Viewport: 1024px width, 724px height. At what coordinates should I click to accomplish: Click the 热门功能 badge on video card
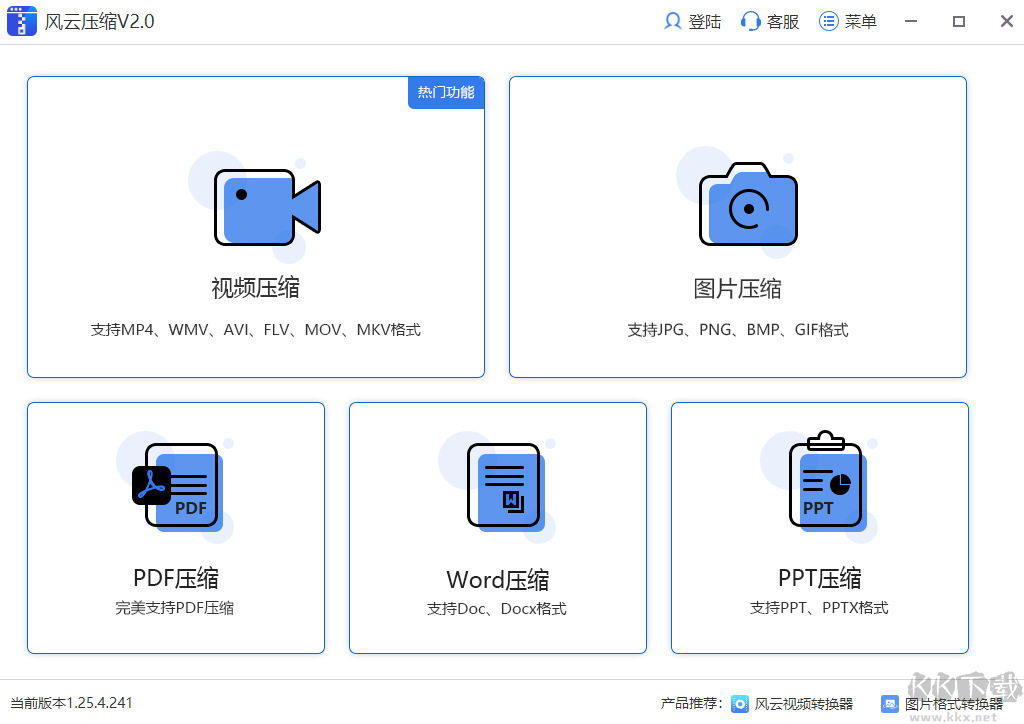(x=446, y=92)
